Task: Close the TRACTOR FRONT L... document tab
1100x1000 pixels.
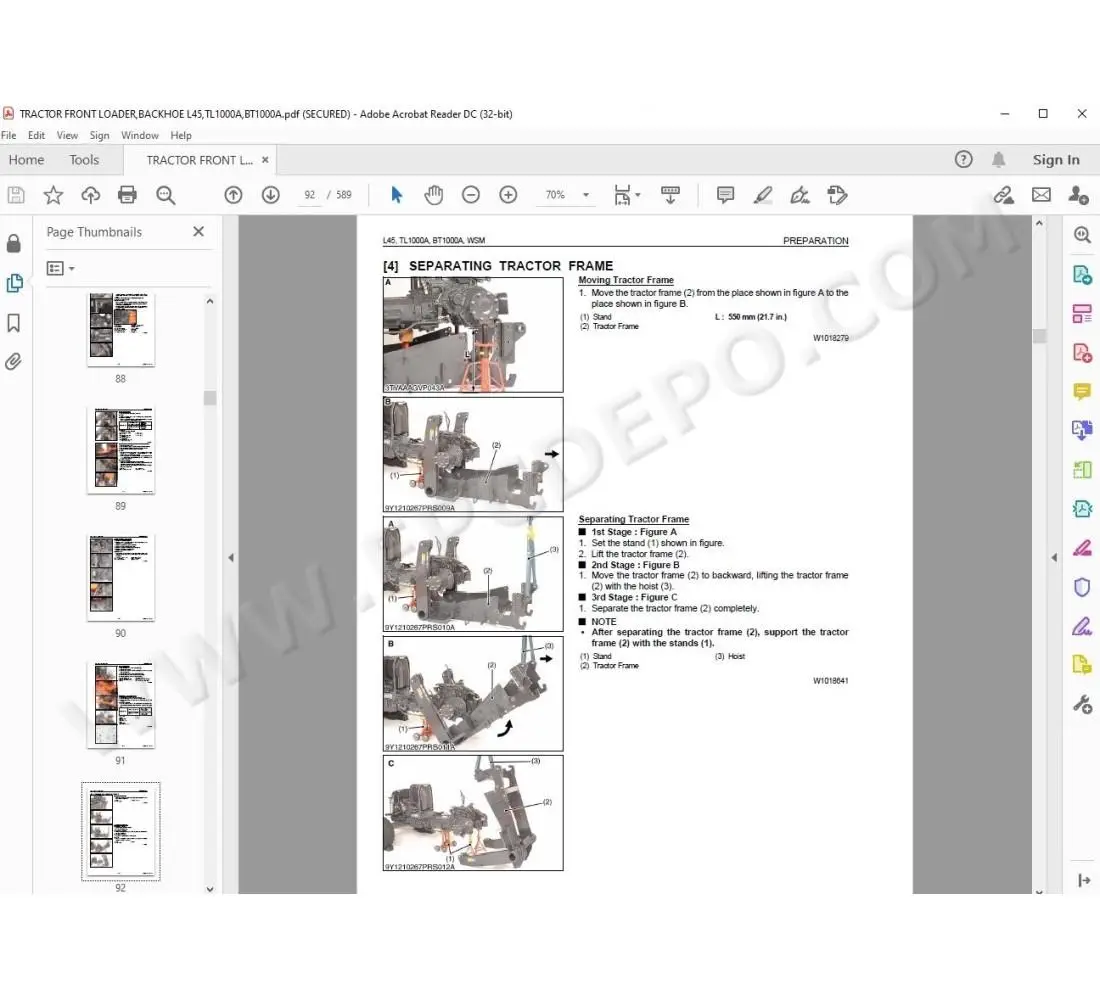Action: coord(265,160)
